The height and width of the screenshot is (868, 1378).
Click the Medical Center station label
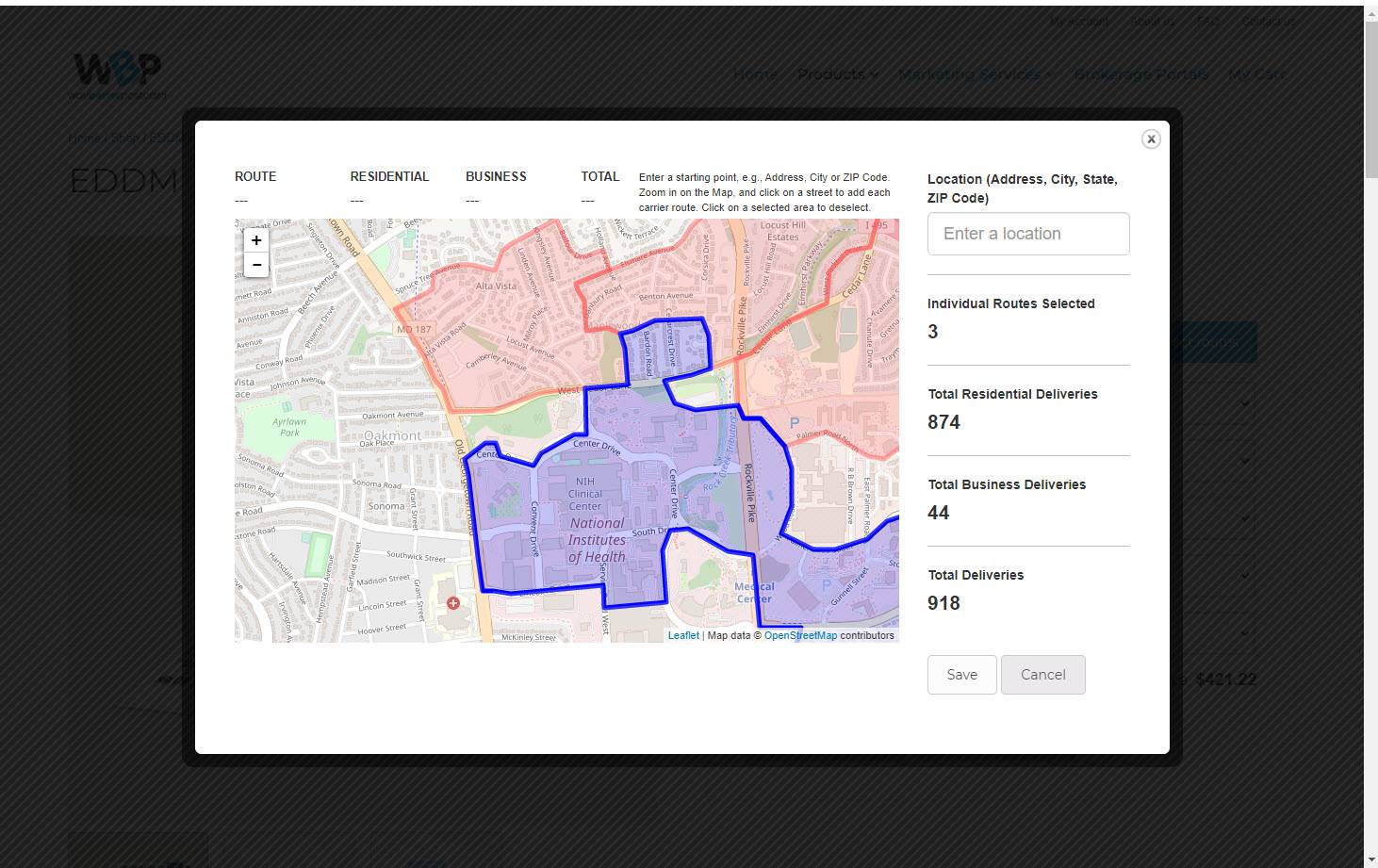[x=753, y=593]
